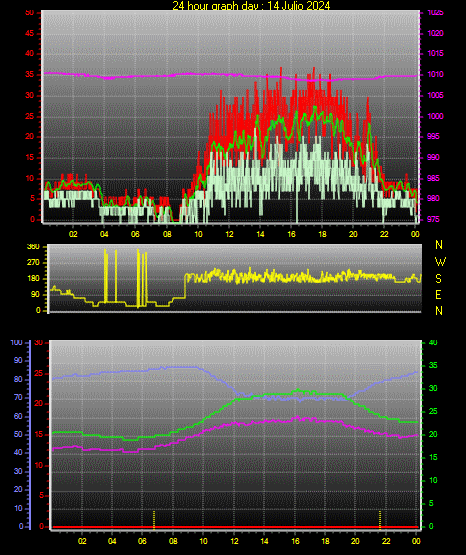Click the magenta 1000 pressure axis label

(435, 116)
